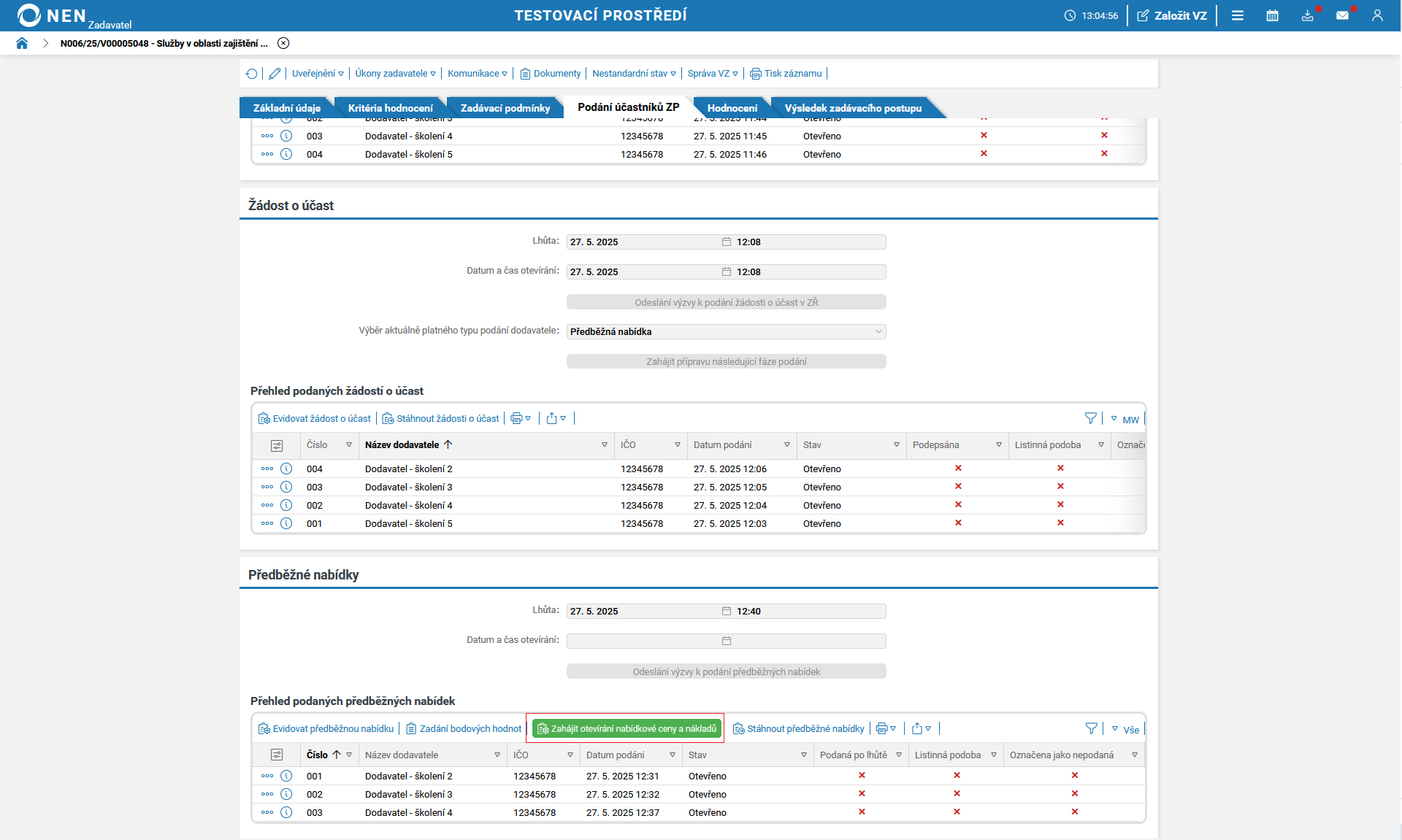Click the user profile icon
The height and width of the screenshot is (840, 1402).
click(1377, 15)
